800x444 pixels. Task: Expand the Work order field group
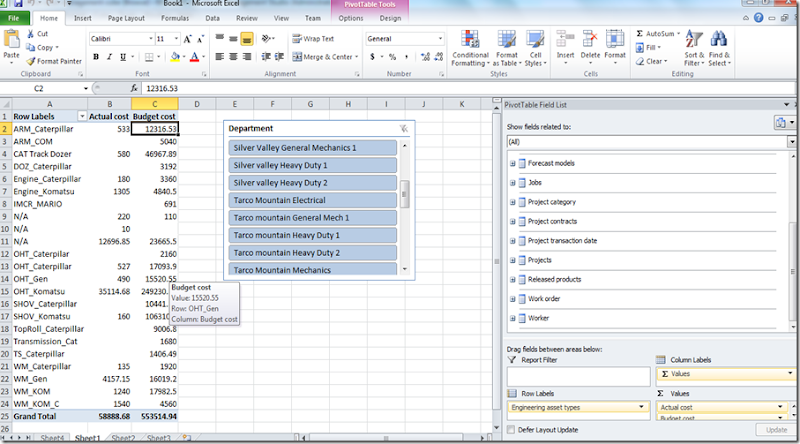click(513, 298)
